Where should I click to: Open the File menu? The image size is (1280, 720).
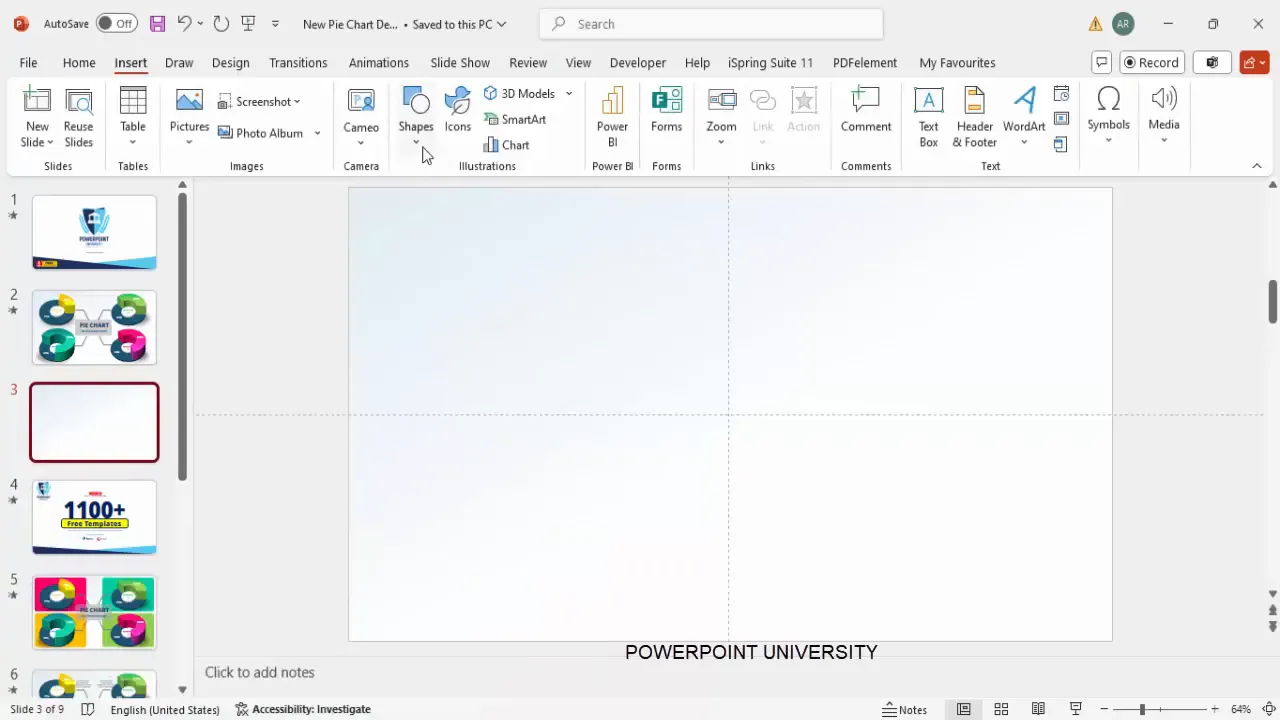click(x=28, y=62)
